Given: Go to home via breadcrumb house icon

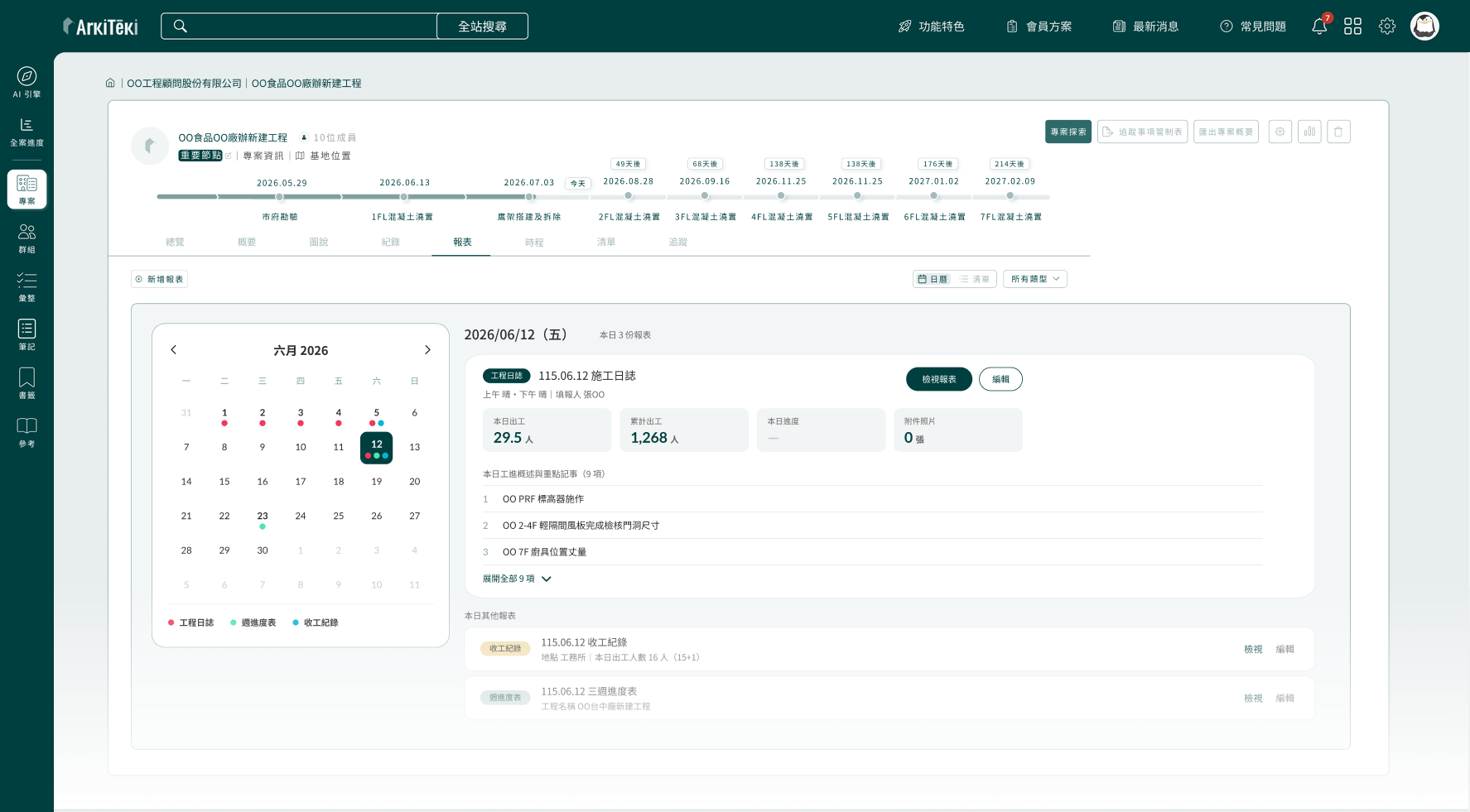Looking at the screenshot, I should [110, 83].
